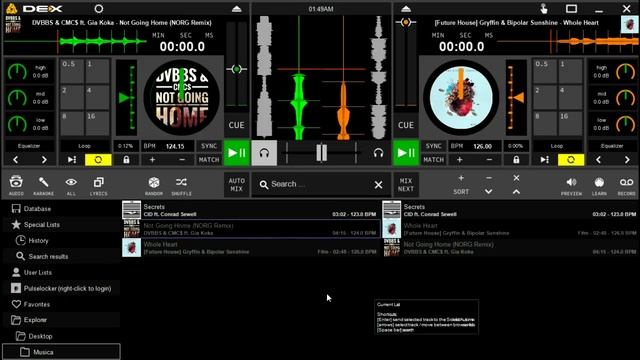Screen dimensions: 640x360
Task: Toggle left deck key lock icon
Action: pos(126,160)
